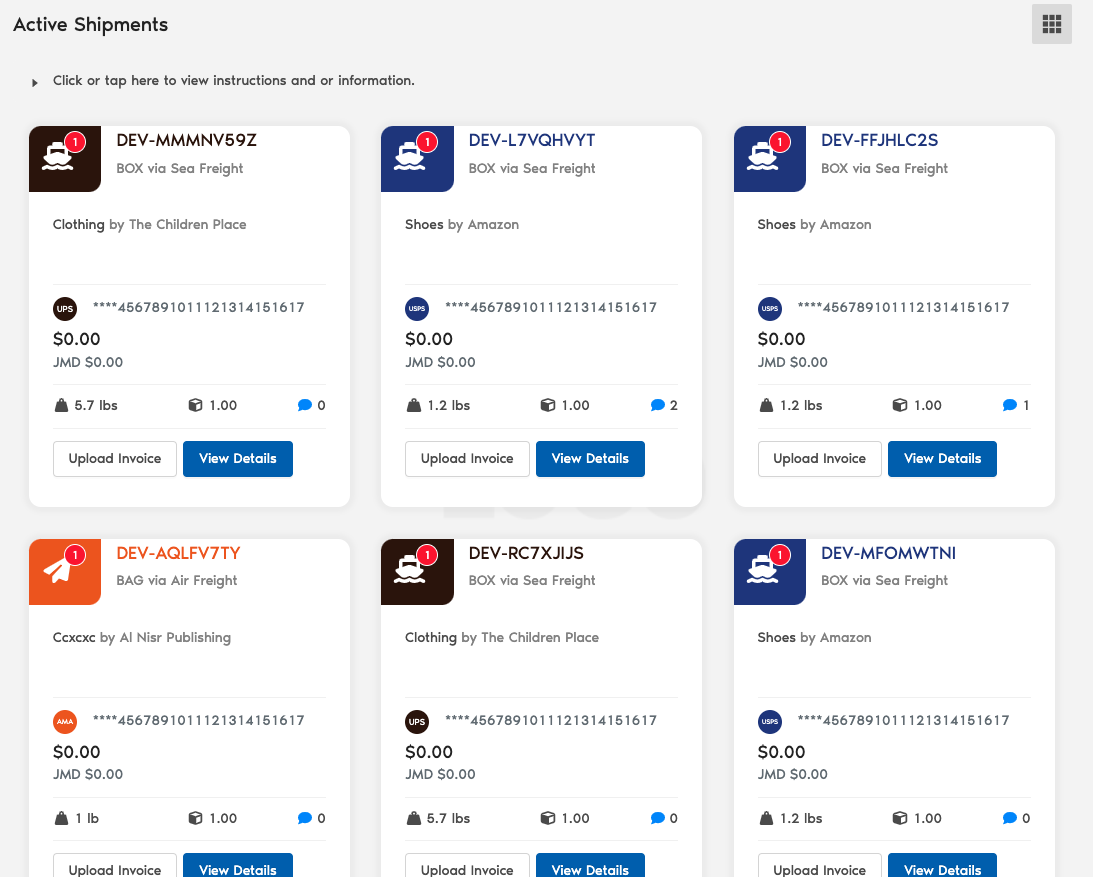Open shipment title DEV-MMMNV59Z
Screen dimensions: 1093x877
click(186, 140)
